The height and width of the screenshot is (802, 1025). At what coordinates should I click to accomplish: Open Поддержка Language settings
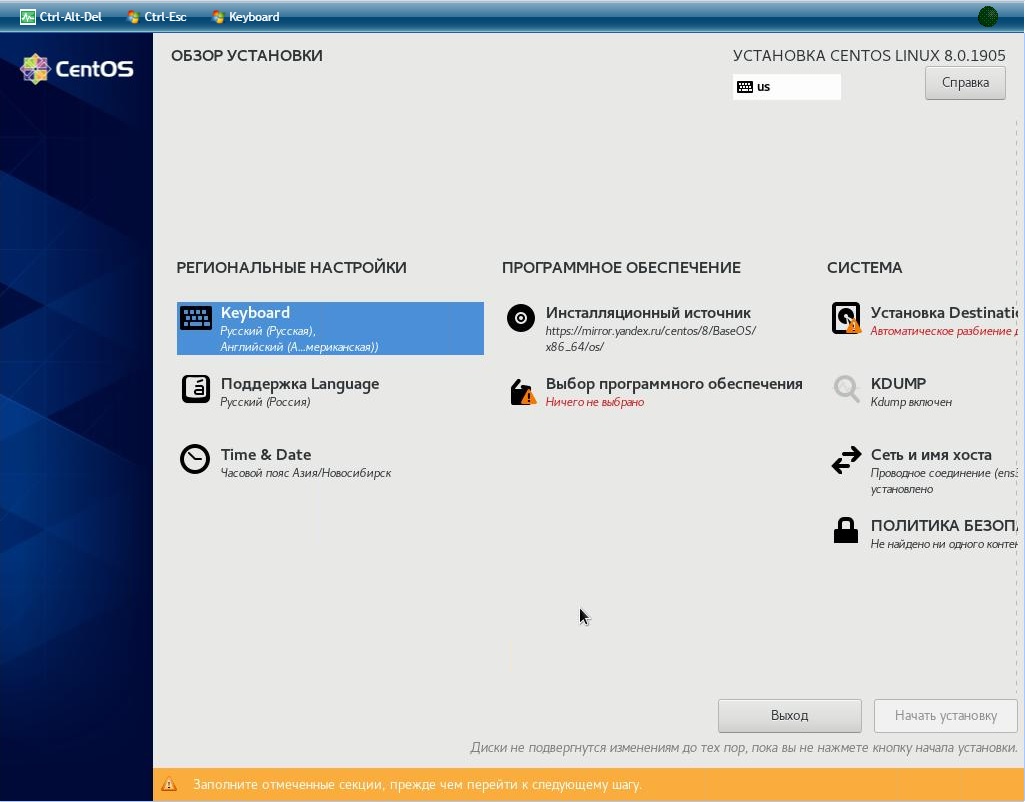pyautogui.click(x=280, y=391)
